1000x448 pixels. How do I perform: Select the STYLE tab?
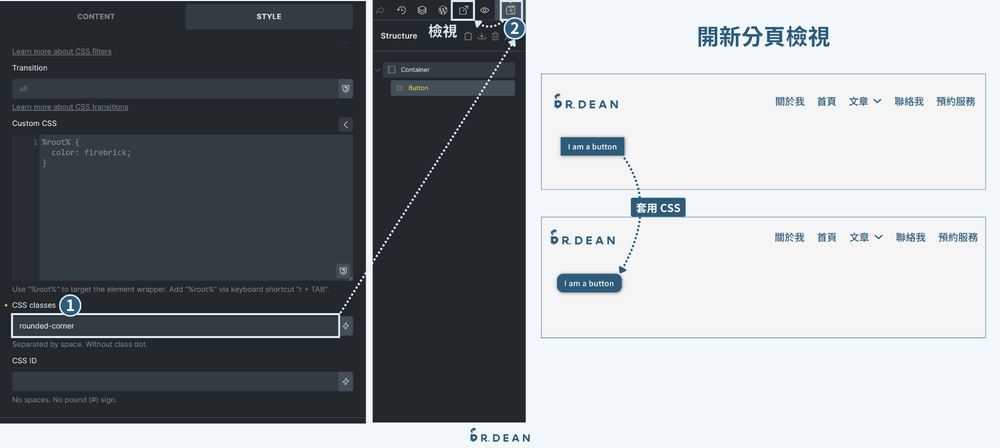[269, 16]
